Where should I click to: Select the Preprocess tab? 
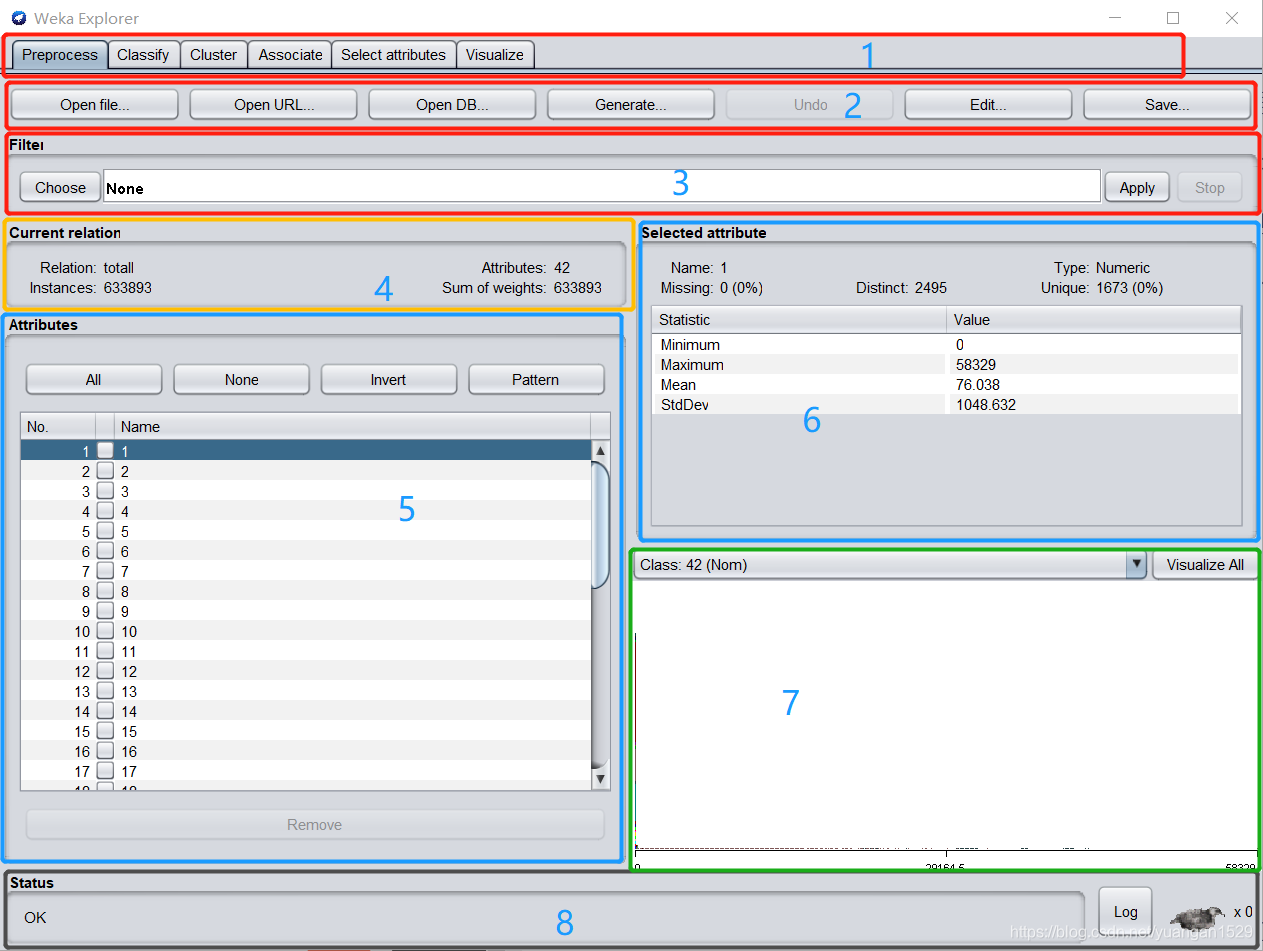tap(60, 55)
